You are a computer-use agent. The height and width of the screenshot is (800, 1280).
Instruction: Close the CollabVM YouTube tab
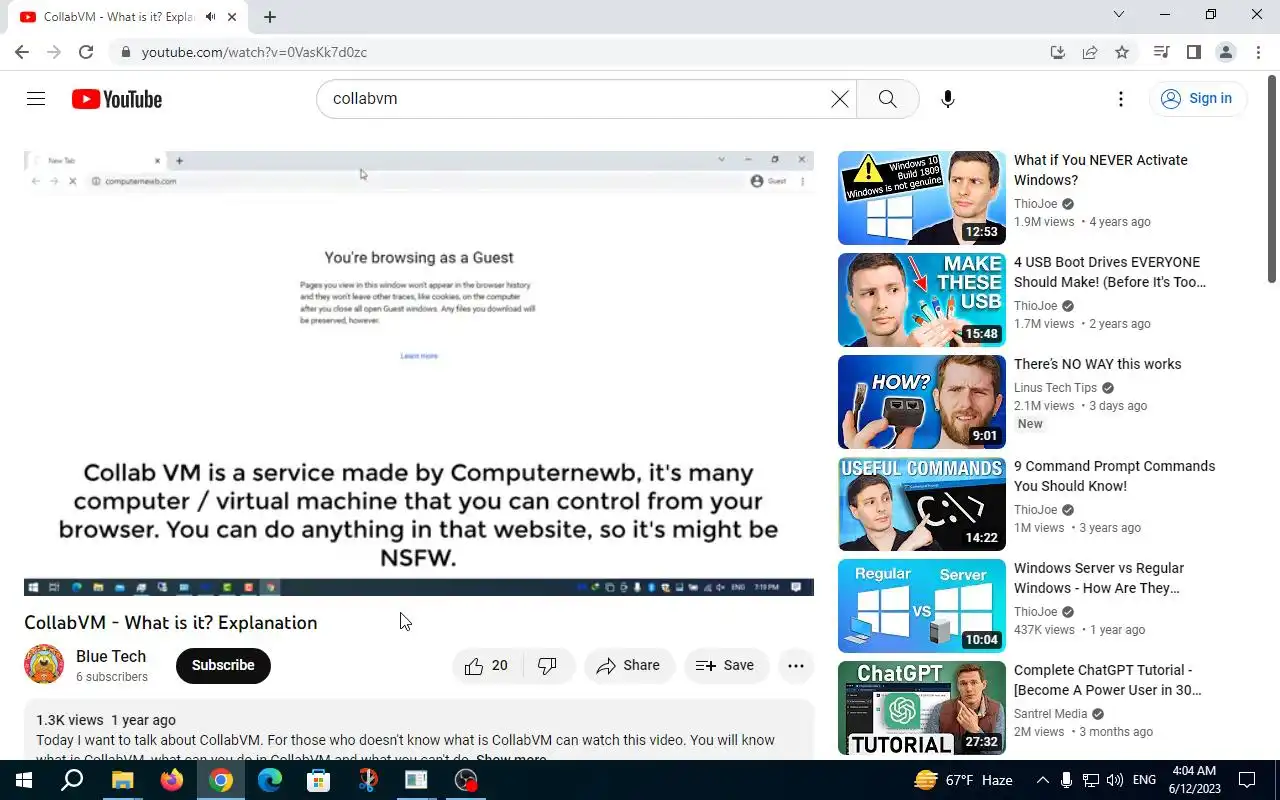(x=232, y=17)
